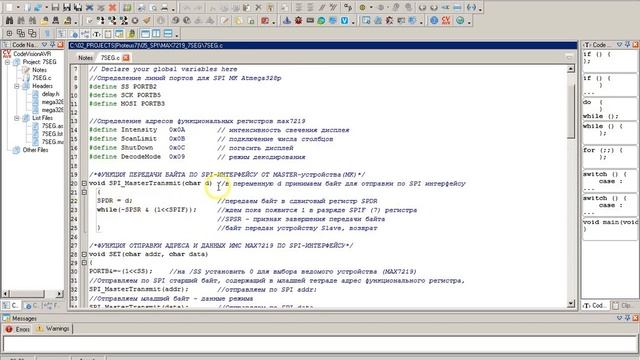
Task: Click the red CV AVR logo icon
Action: point(446,20)
